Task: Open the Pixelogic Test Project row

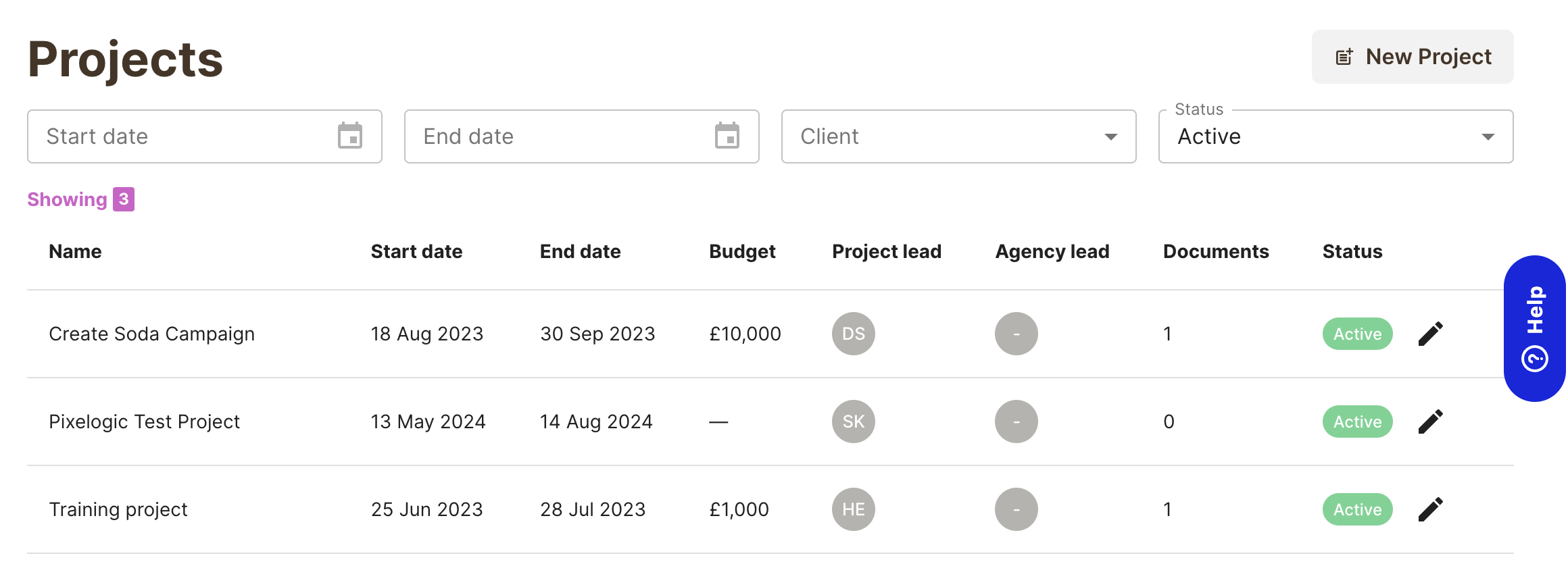Action: click(x=770, y=421)
